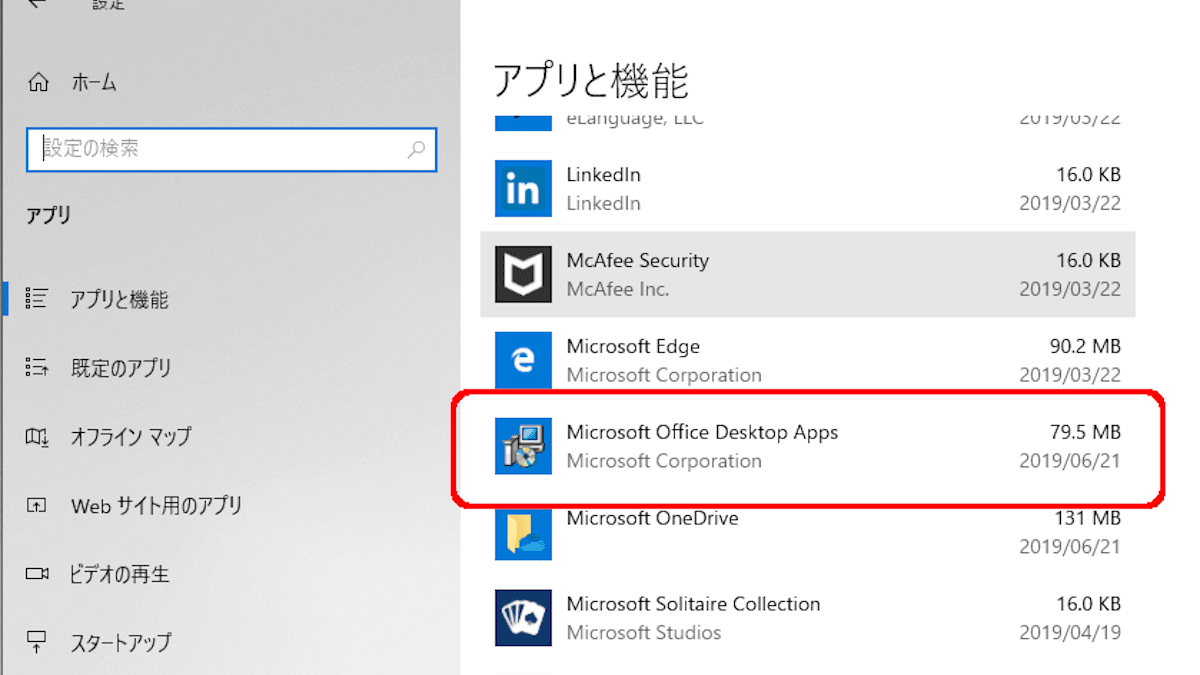Click the オフライン マップ map icon

tap(37, 436)
